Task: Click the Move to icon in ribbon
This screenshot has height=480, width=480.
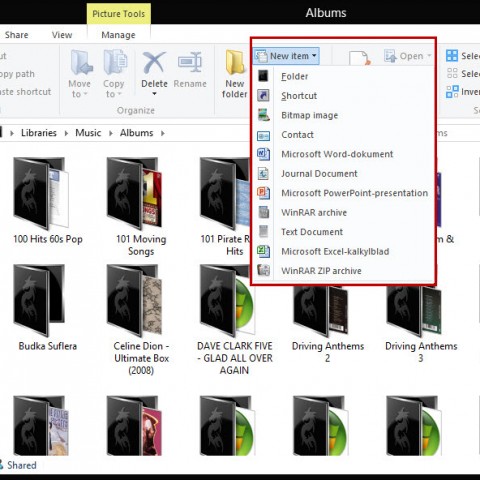Action: click(x=82, y=62)
